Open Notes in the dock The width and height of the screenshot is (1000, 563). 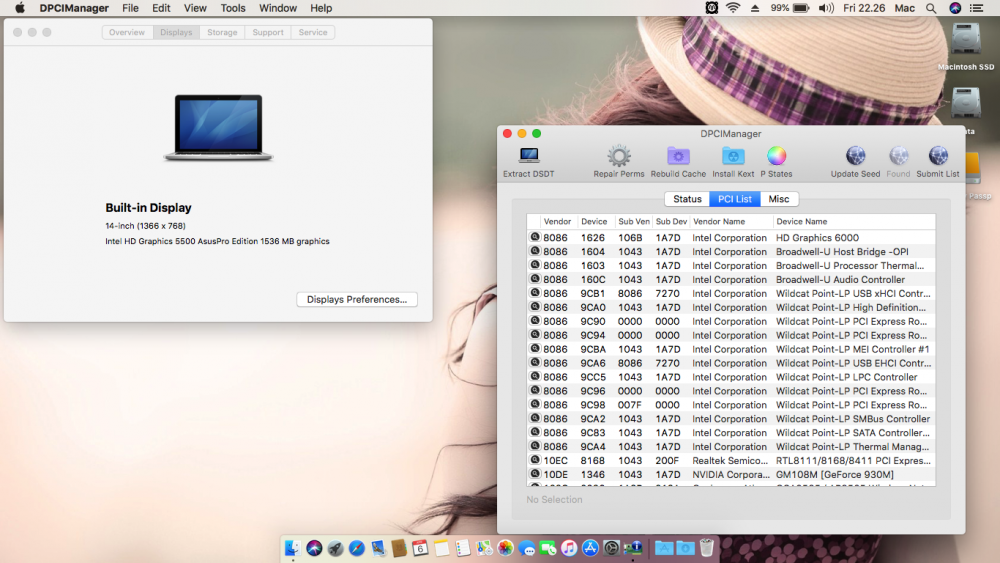[x=441, y=548]
